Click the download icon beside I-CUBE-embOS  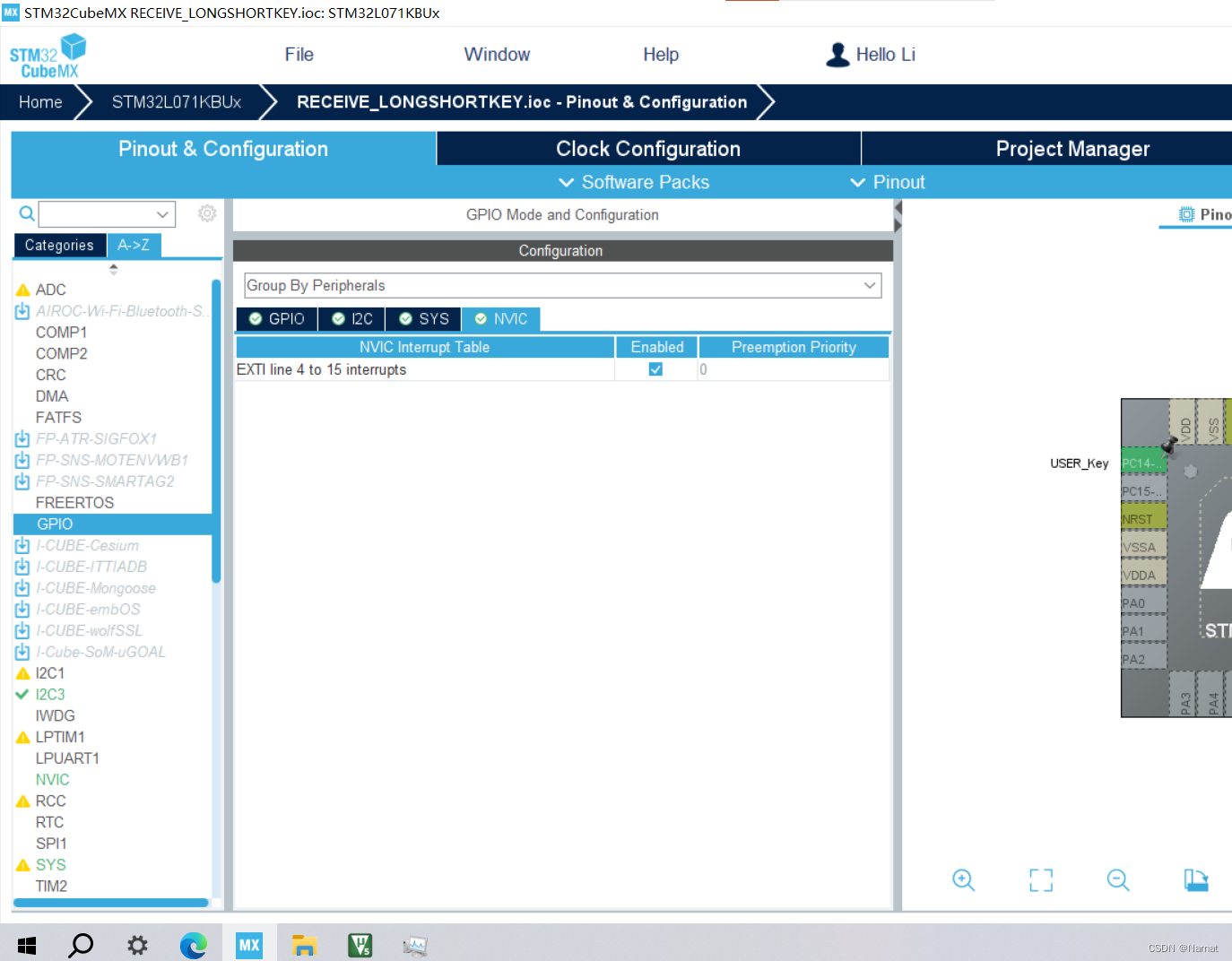click(22, 610)
